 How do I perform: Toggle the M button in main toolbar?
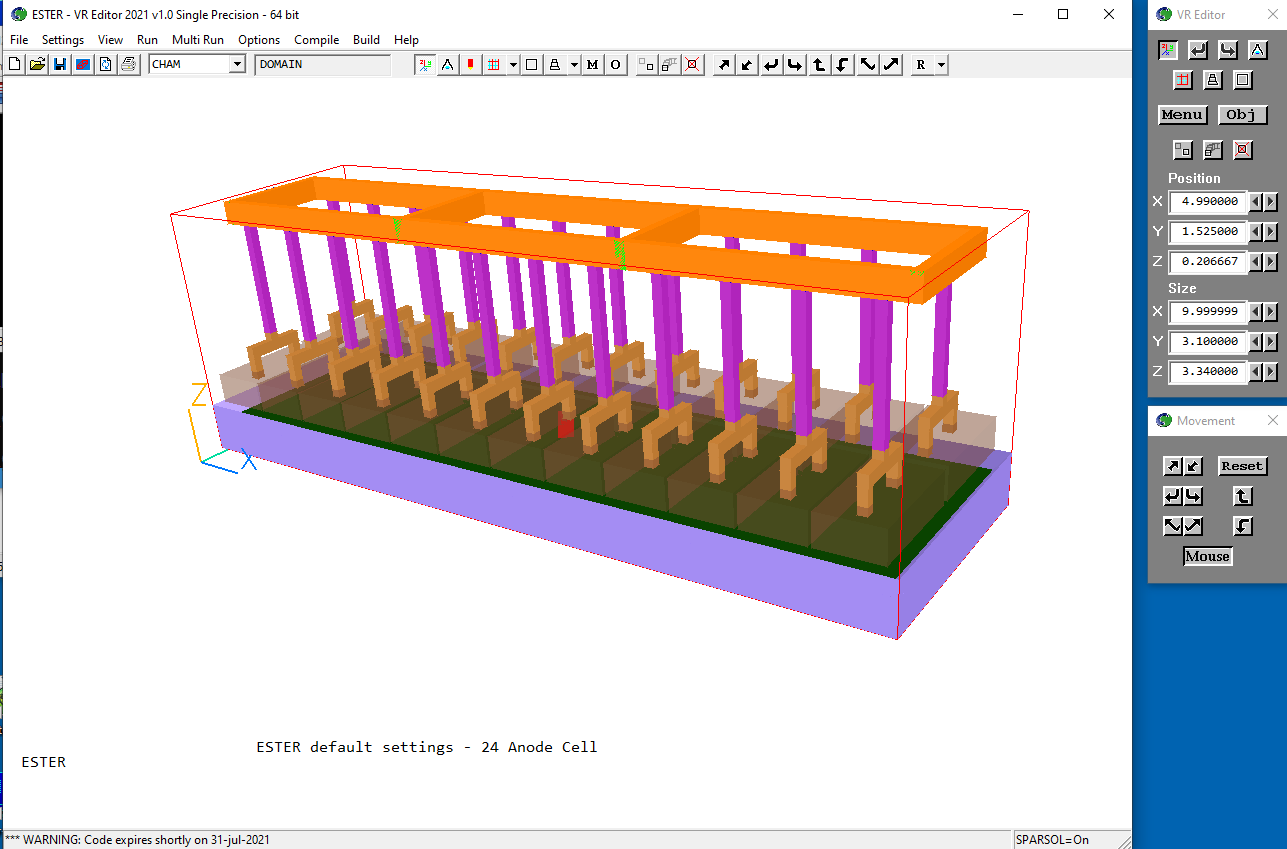pyautogui.click(x=592, y=65)
